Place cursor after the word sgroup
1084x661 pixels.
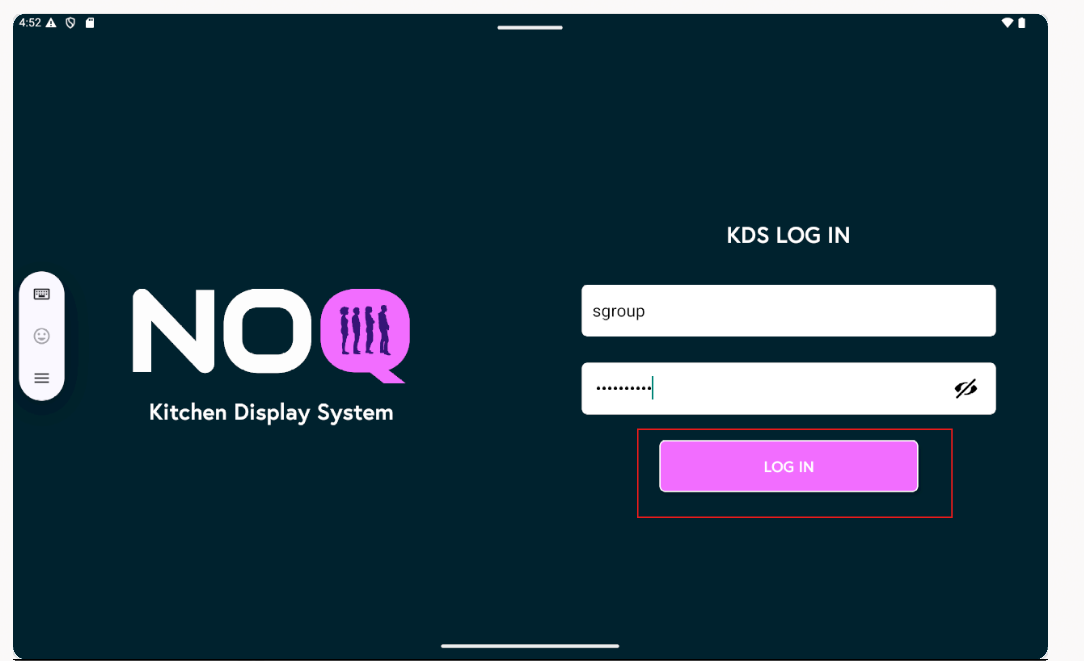click(x=647, y=311)
